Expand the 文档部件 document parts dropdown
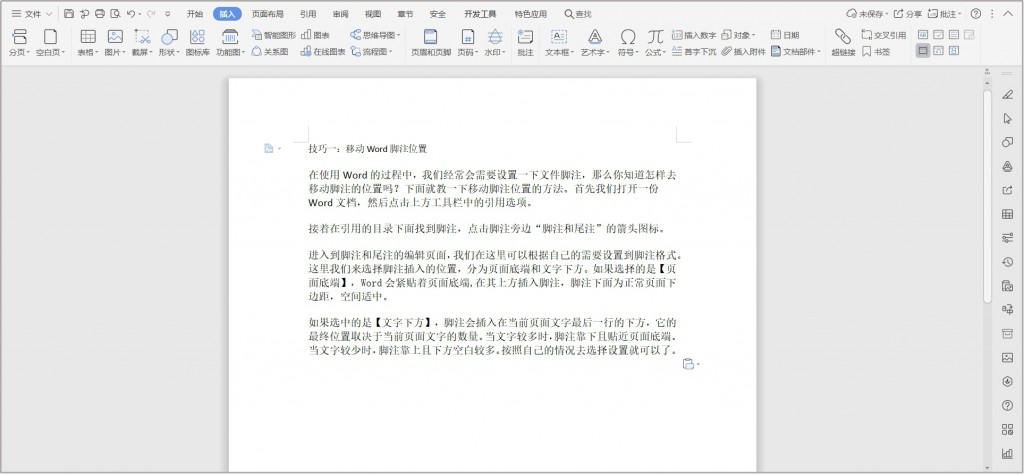1024x475 pixels. 796,52
